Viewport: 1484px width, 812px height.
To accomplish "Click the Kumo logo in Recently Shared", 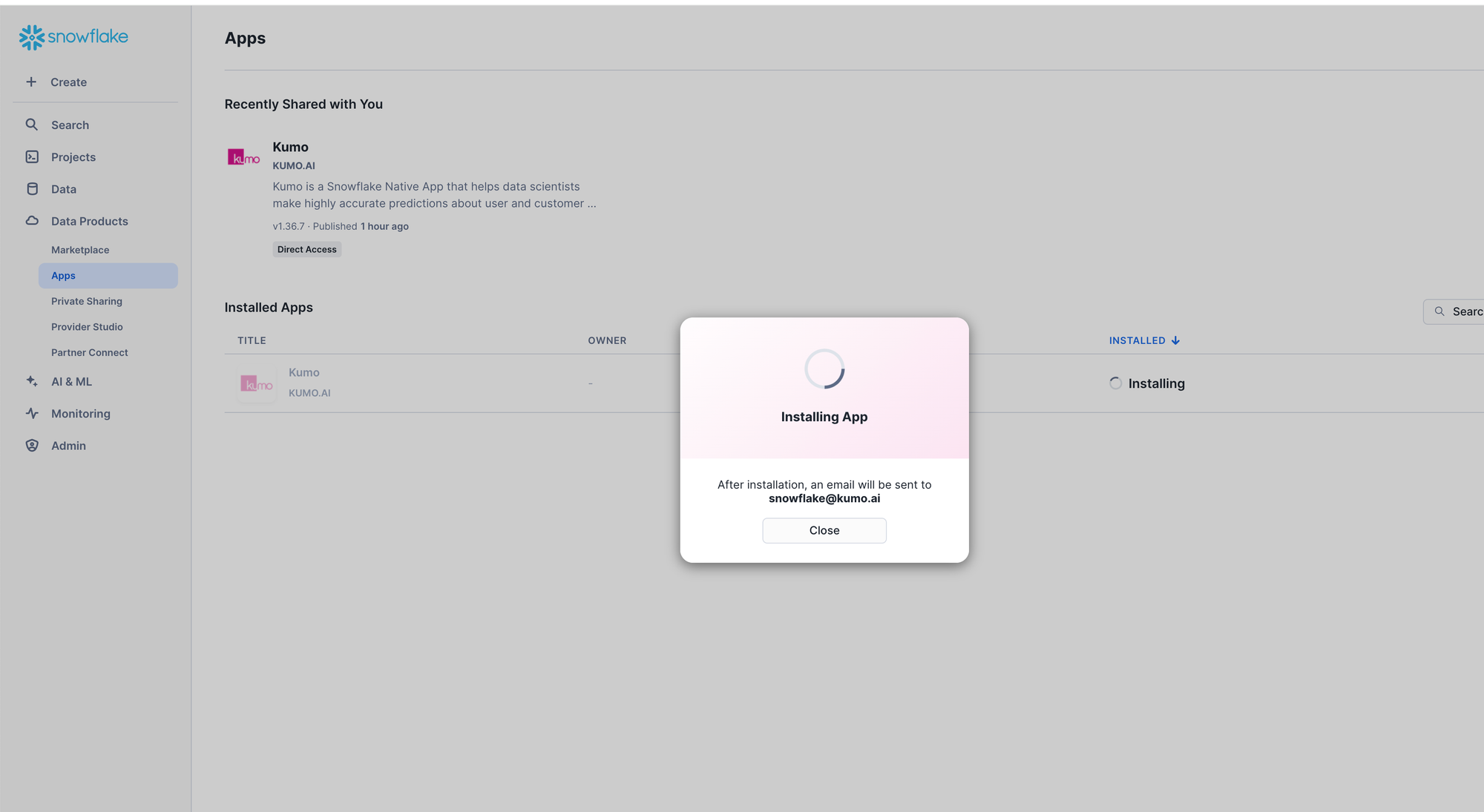I will (243, 157).
